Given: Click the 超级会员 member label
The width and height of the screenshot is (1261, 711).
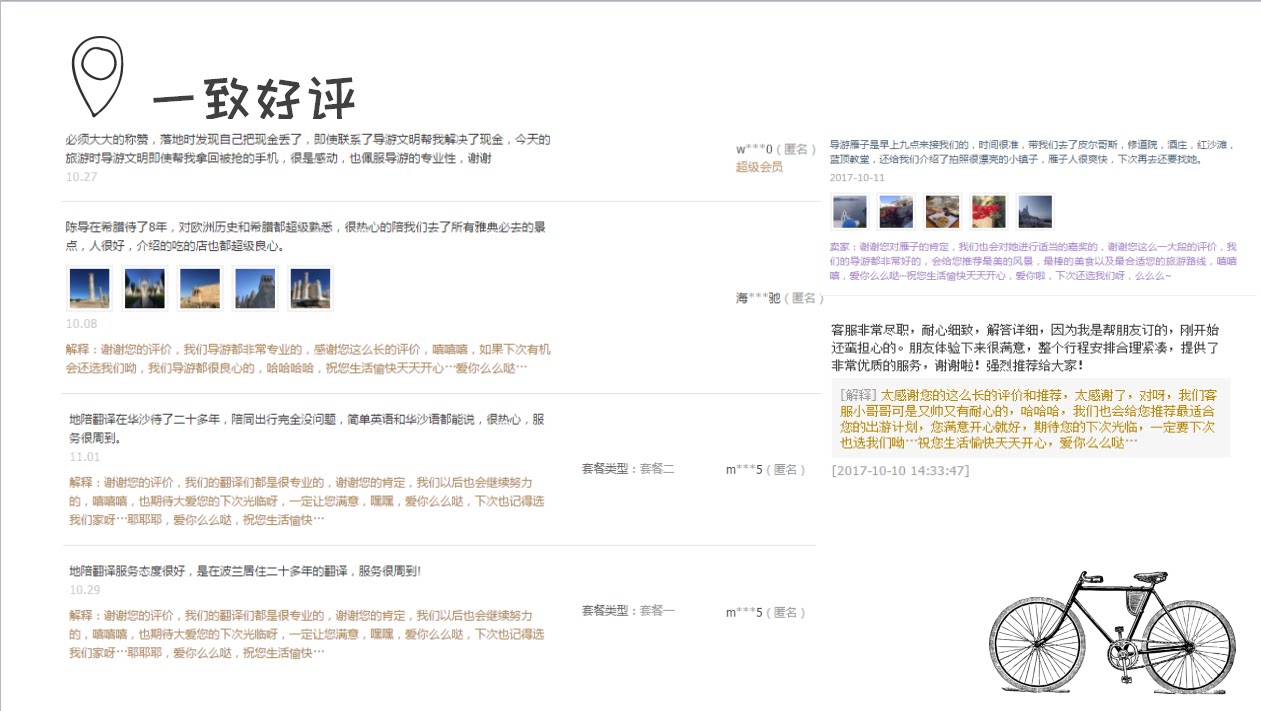Looking at the screenshot, I should point(759,167).
